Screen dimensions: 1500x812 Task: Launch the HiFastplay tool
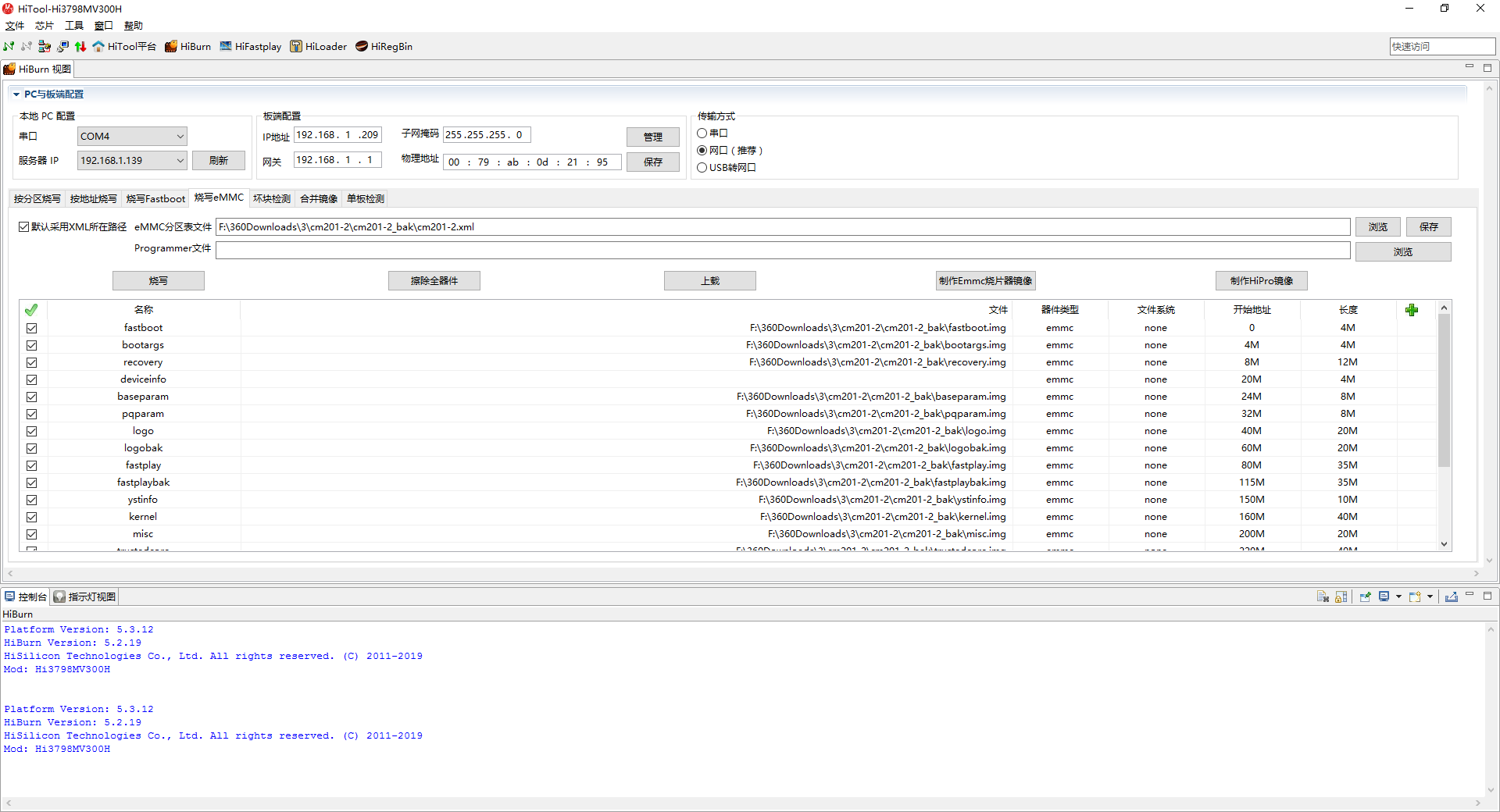coord(250,47)
